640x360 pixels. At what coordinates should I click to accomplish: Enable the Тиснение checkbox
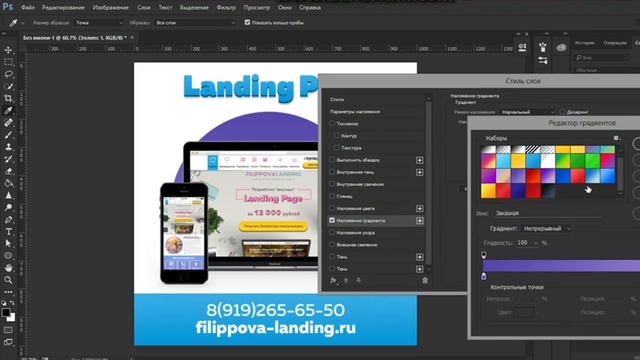332,123
